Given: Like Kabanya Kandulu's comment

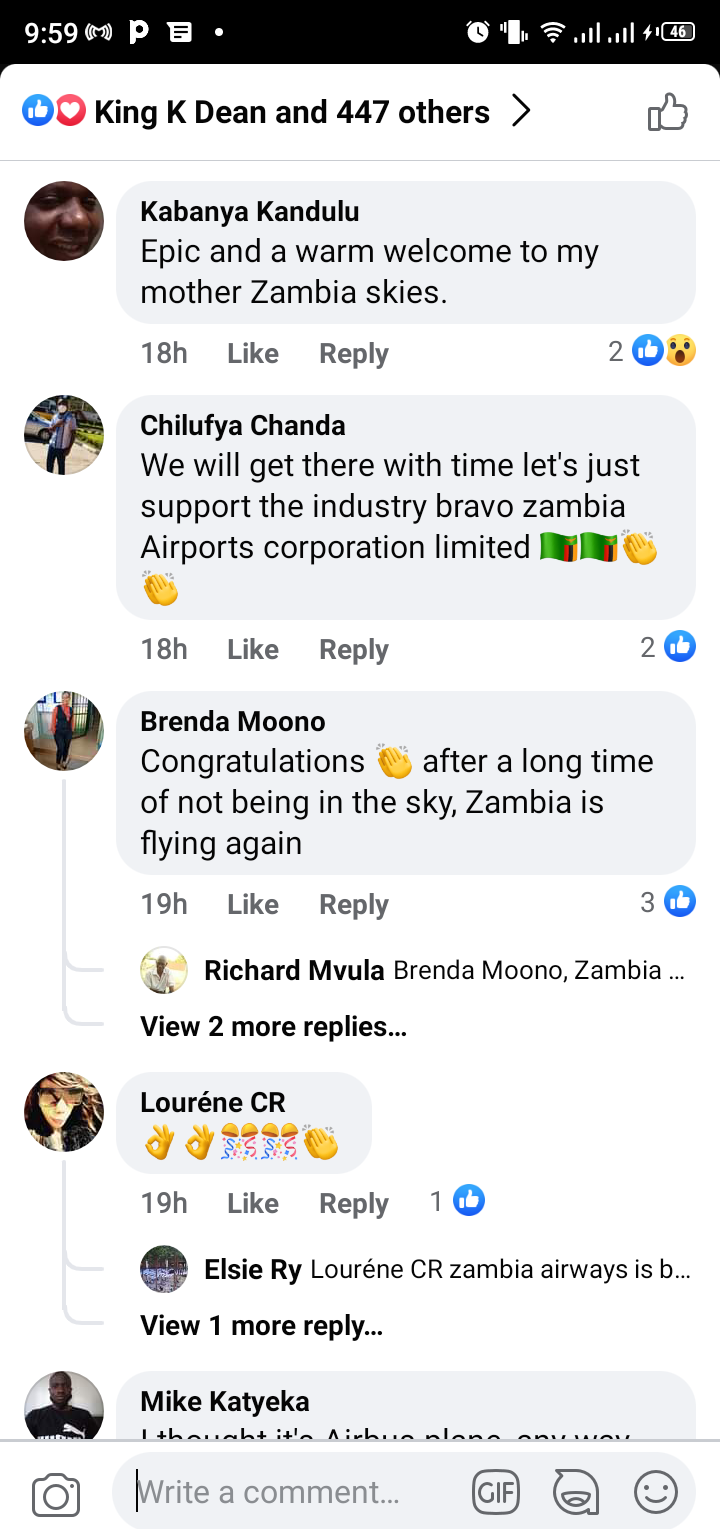Looking at the screenshot, I should coord(252,353).
